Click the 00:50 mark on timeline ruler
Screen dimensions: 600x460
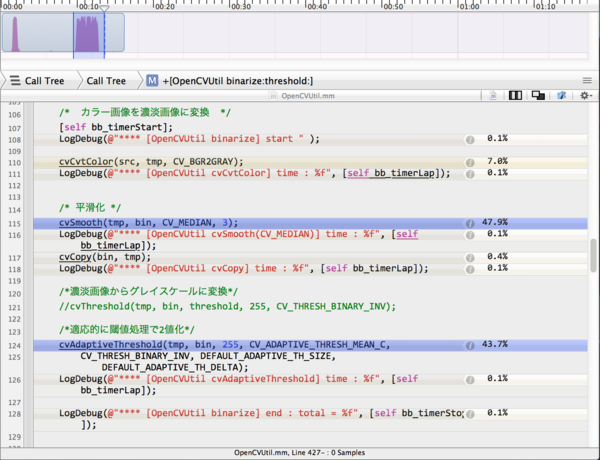click(393, 7)
